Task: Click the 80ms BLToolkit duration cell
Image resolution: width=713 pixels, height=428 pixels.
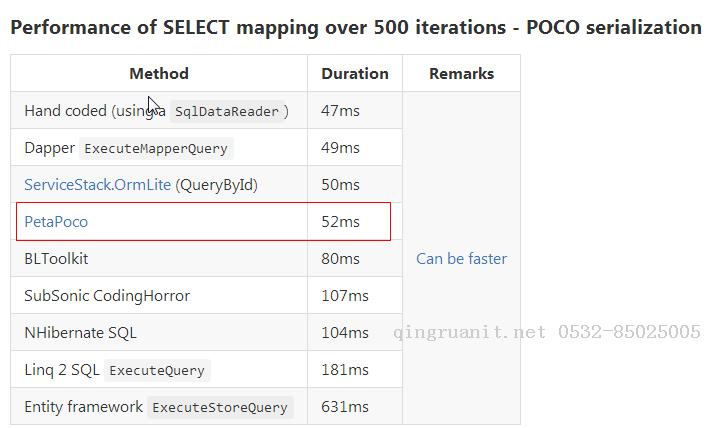Action: coord(340,259)
